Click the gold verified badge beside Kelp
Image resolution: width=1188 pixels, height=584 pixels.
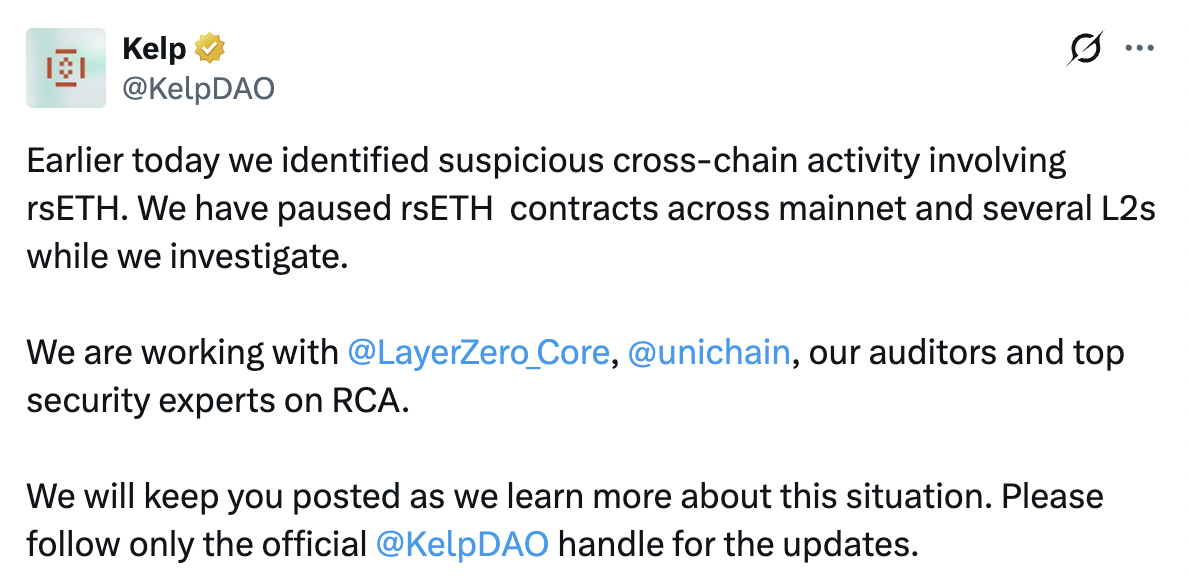[209, 48]
